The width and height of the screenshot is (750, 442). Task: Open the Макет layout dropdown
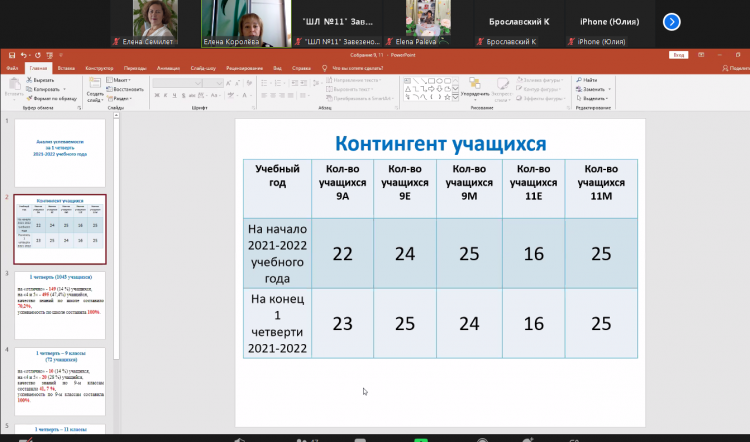tap(119, 80)
